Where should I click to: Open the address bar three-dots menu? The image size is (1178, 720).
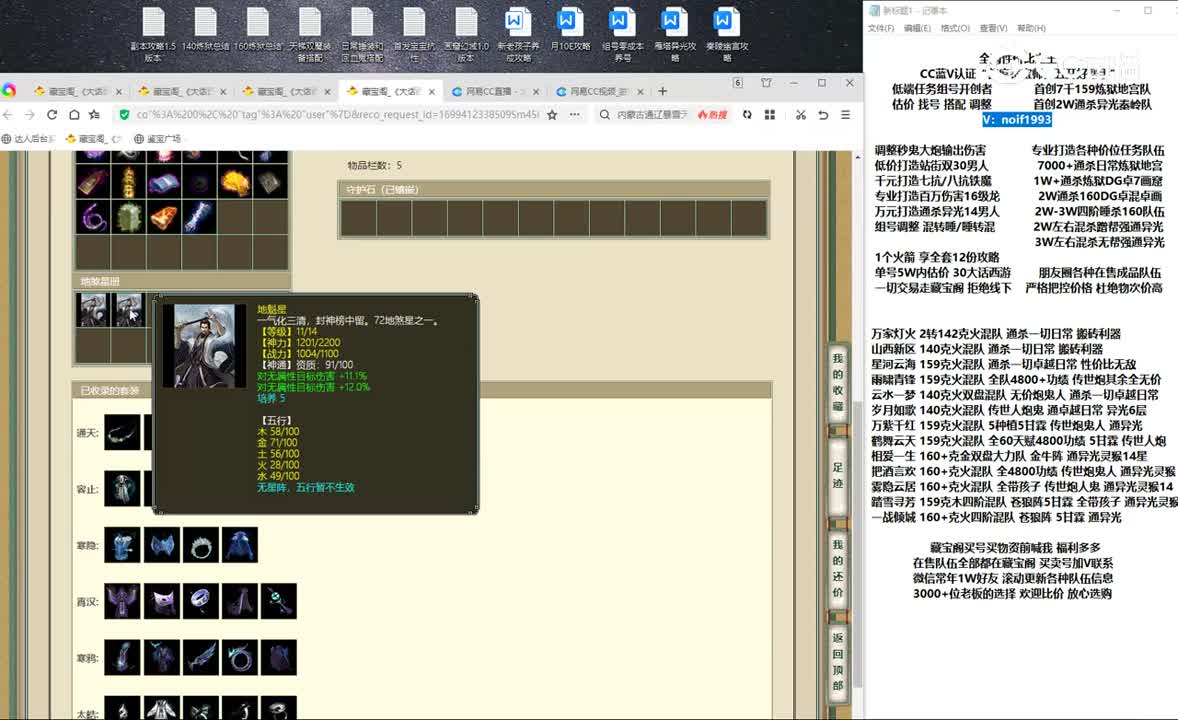pos(575,115)
